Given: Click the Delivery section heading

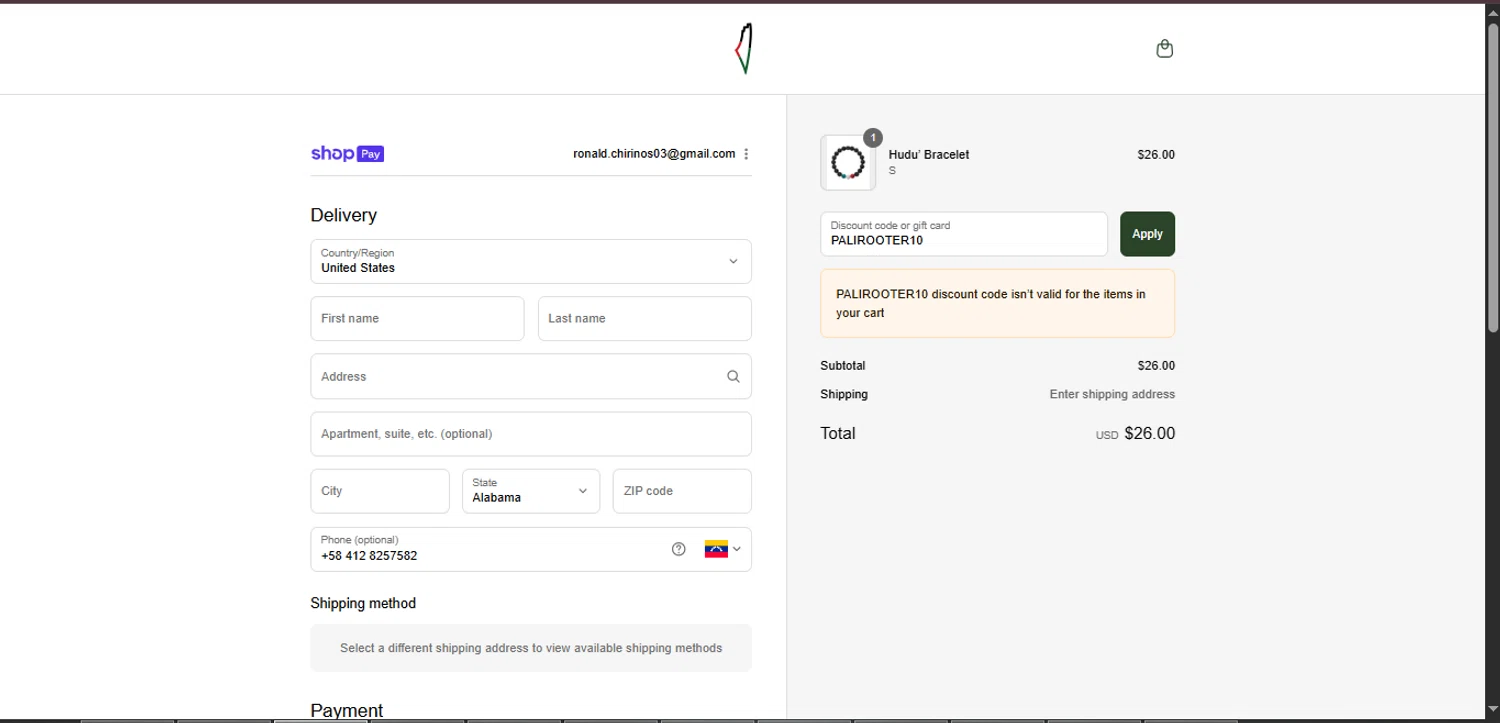Looking at the screenshot, I should pyautogui.click(x=344, y=215).
